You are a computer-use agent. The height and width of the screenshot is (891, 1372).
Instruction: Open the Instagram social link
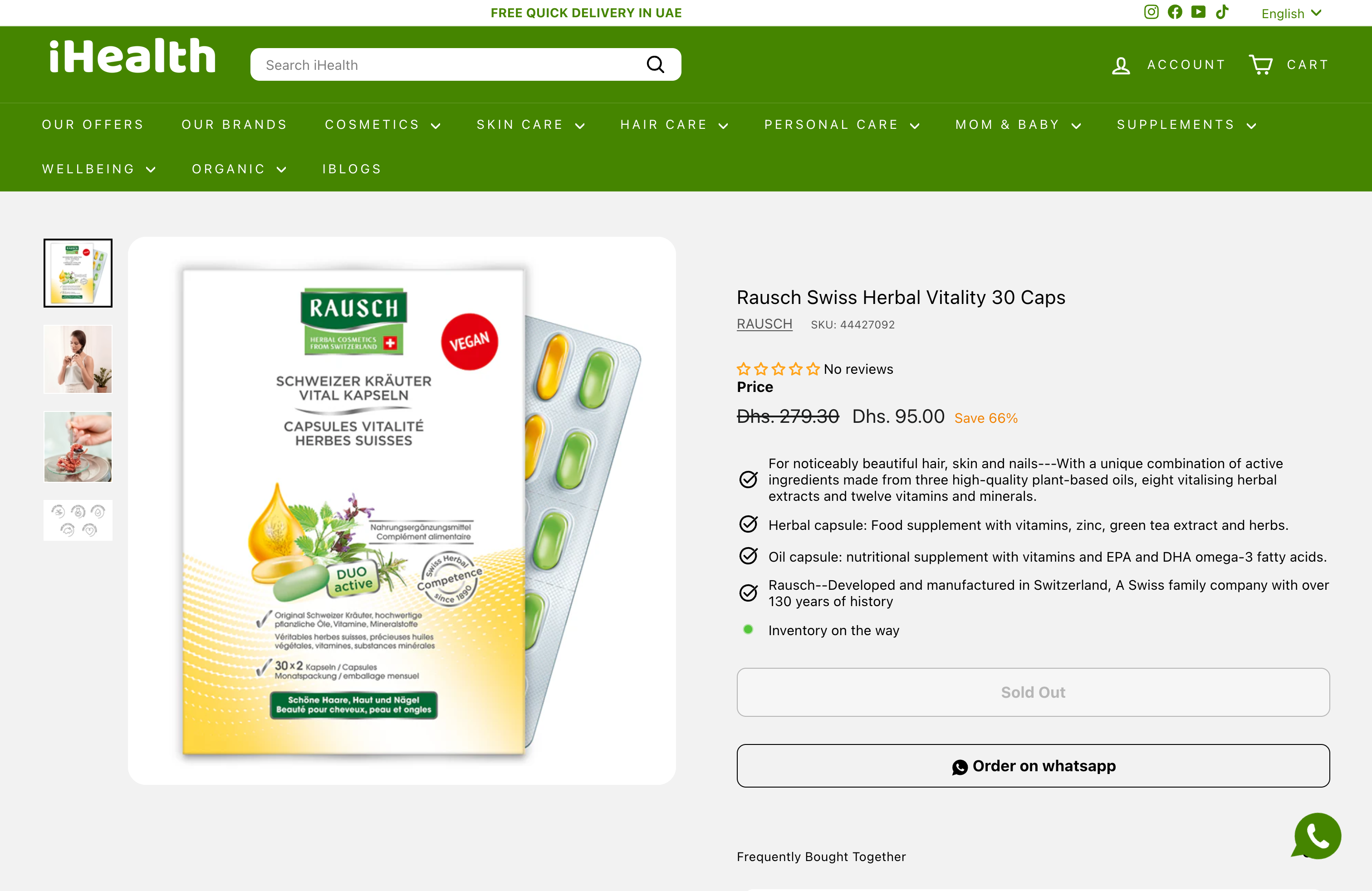(x=1151, y=12)
